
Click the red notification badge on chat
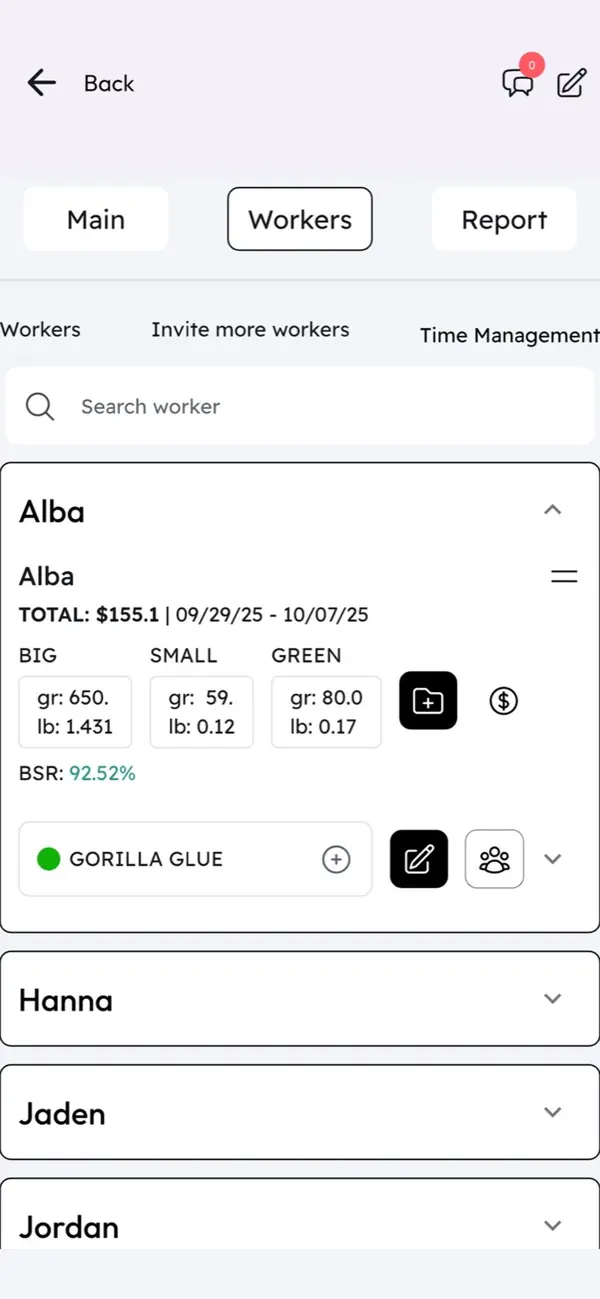click(532, 65)
